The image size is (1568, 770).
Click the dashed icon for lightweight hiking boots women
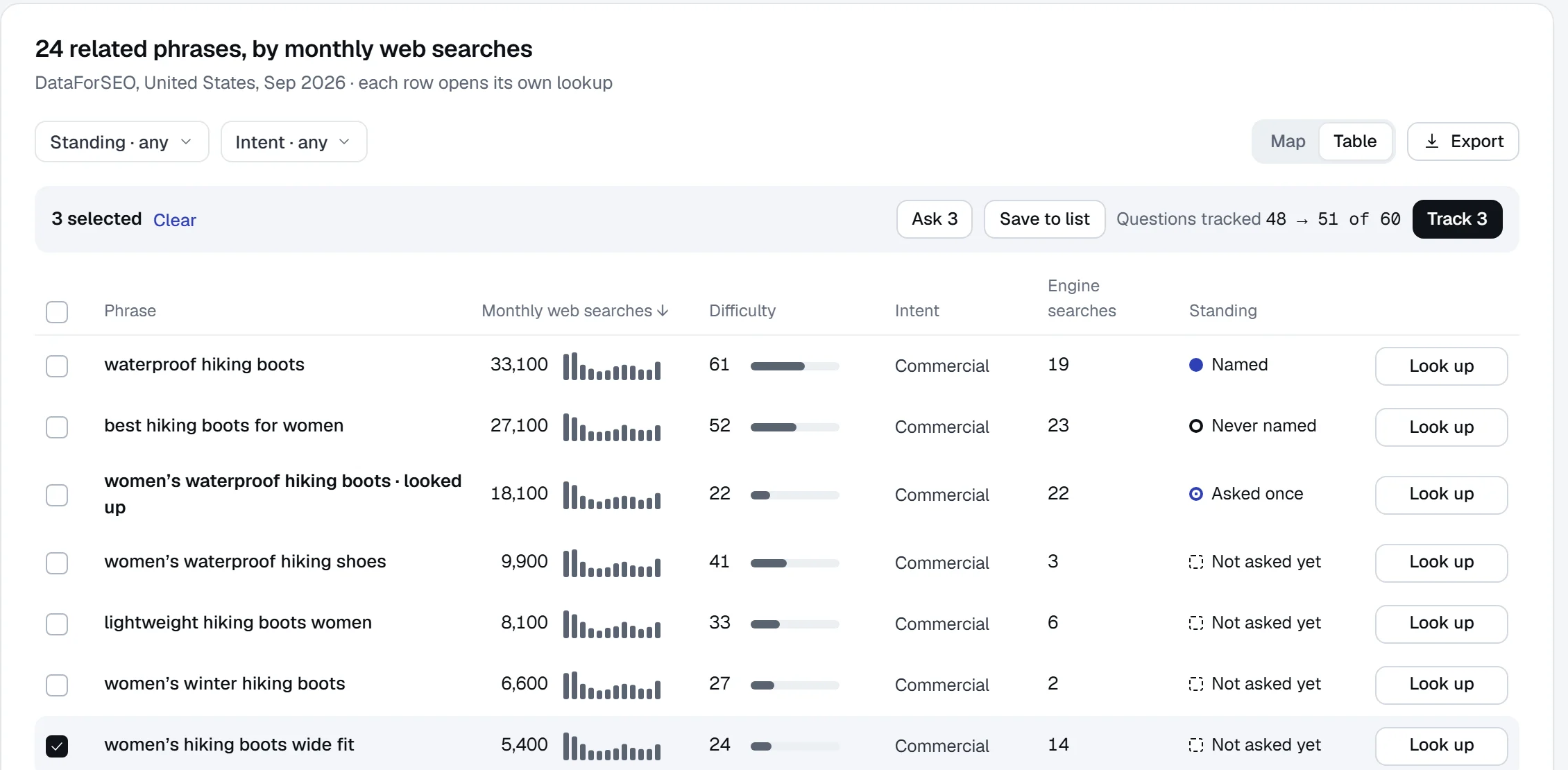(x=1196, y=623)
